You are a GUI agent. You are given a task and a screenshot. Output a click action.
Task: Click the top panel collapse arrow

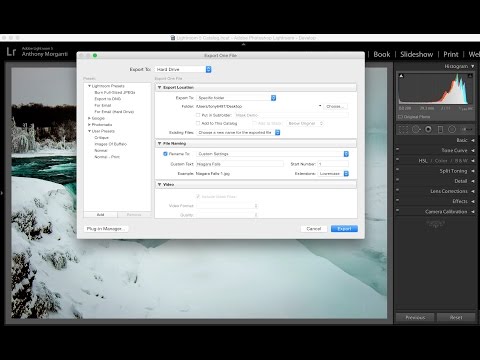point(243,44)
